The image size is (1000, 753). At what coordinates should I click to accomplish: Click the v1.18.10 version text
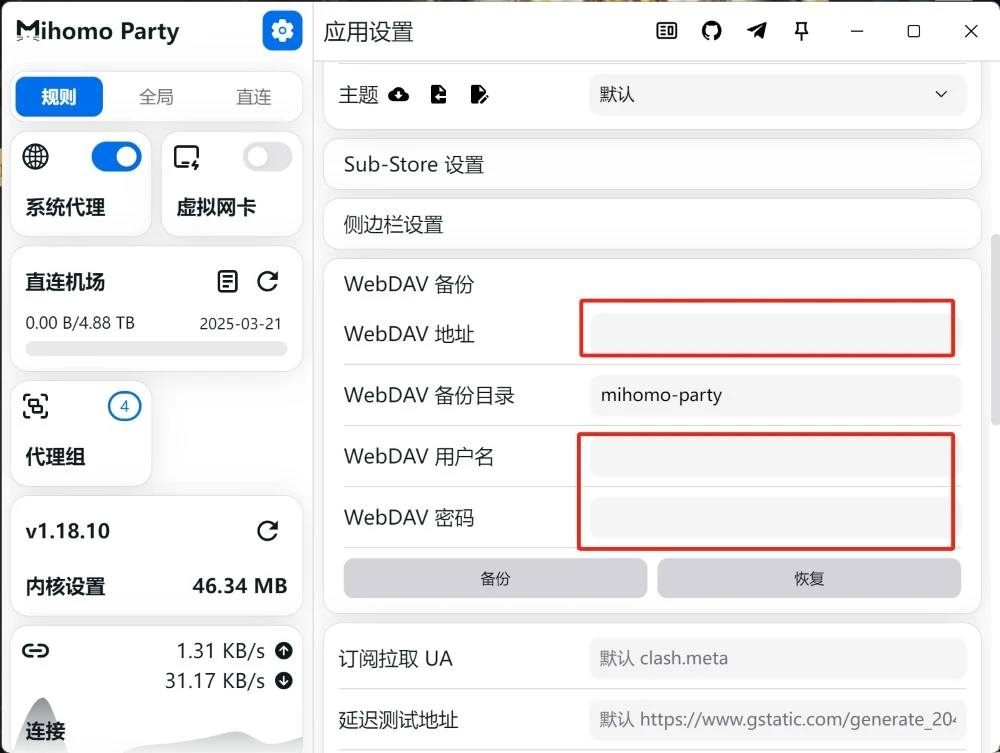click(68, 530)
